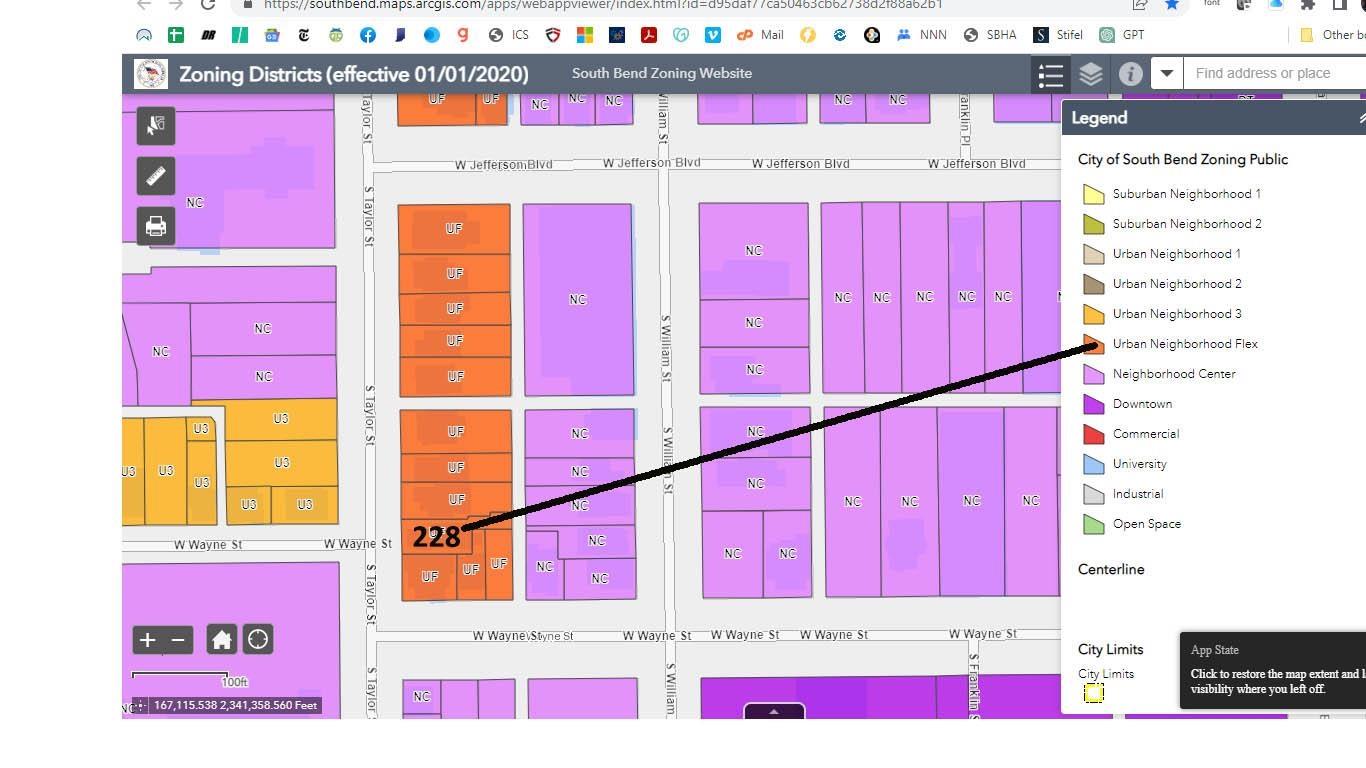Click the Commercial legend swatch
The image size is (1366, 768).
(x=1093, y=434)
